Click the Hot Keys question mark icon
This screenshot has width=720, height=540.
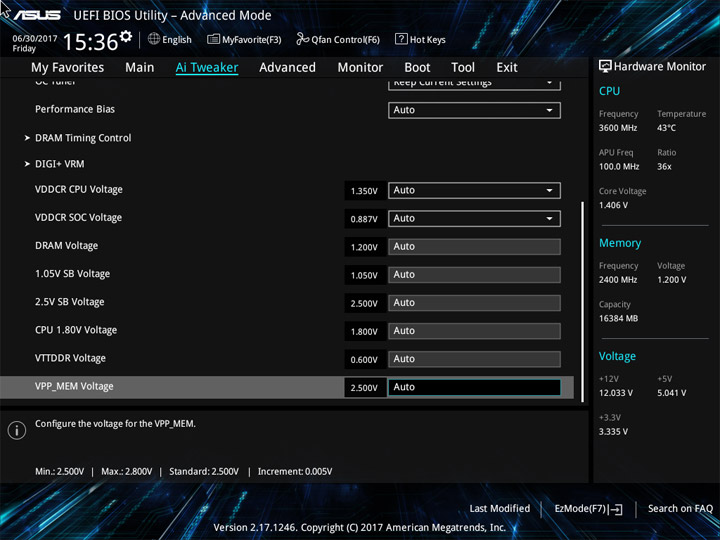401,39
